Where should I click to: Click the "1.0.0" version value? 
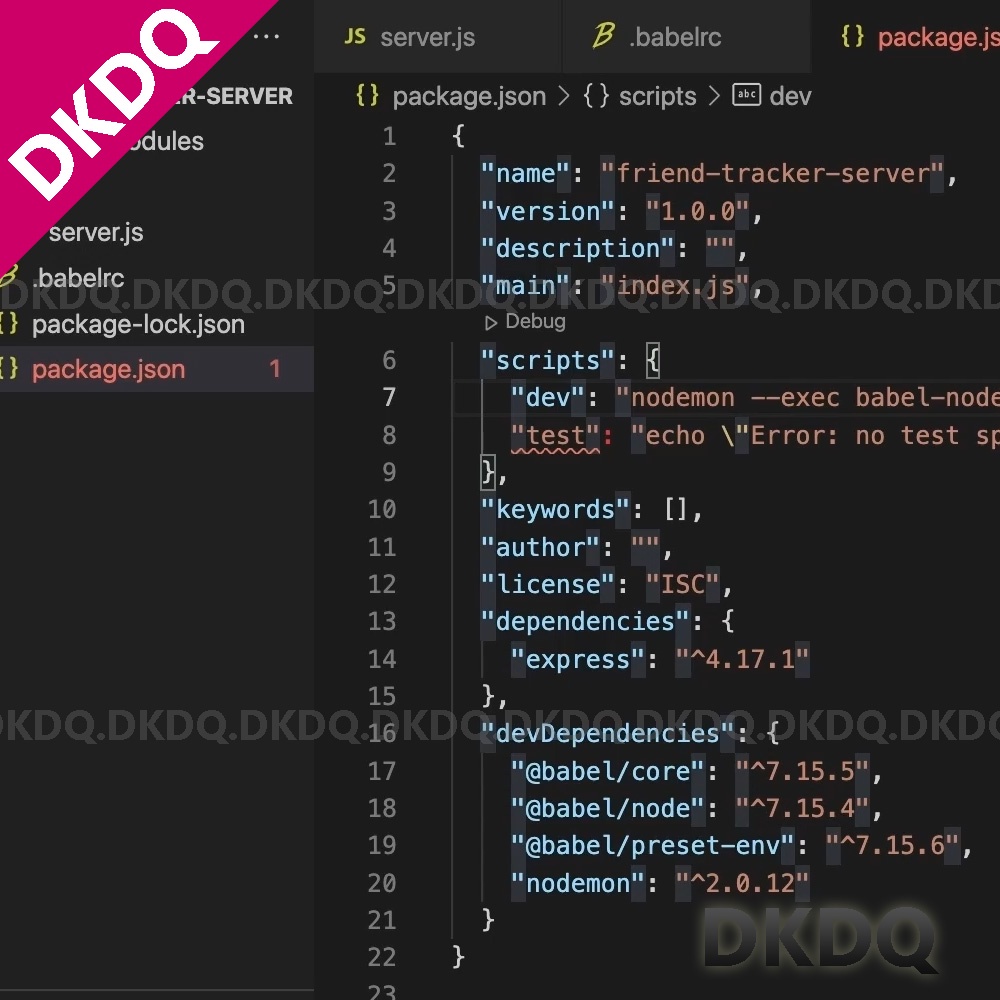tap(698, 211)
